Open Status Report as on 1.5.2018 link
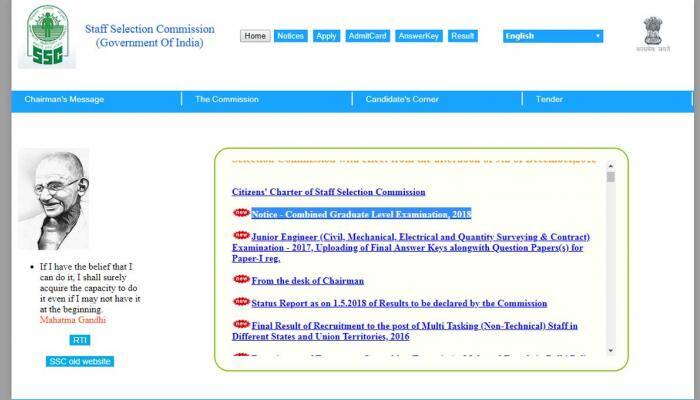700x400 pixels. point(399,303)
